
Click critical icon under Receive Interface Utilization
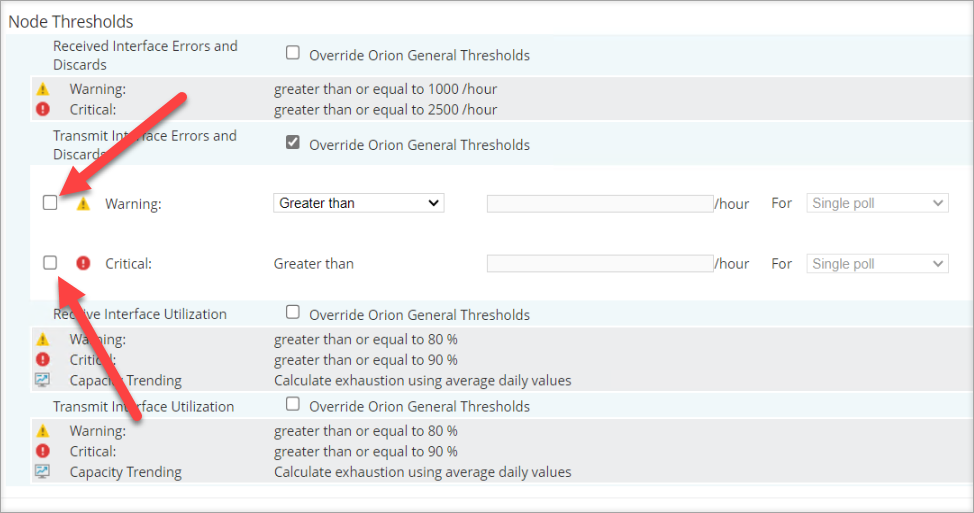42,360
